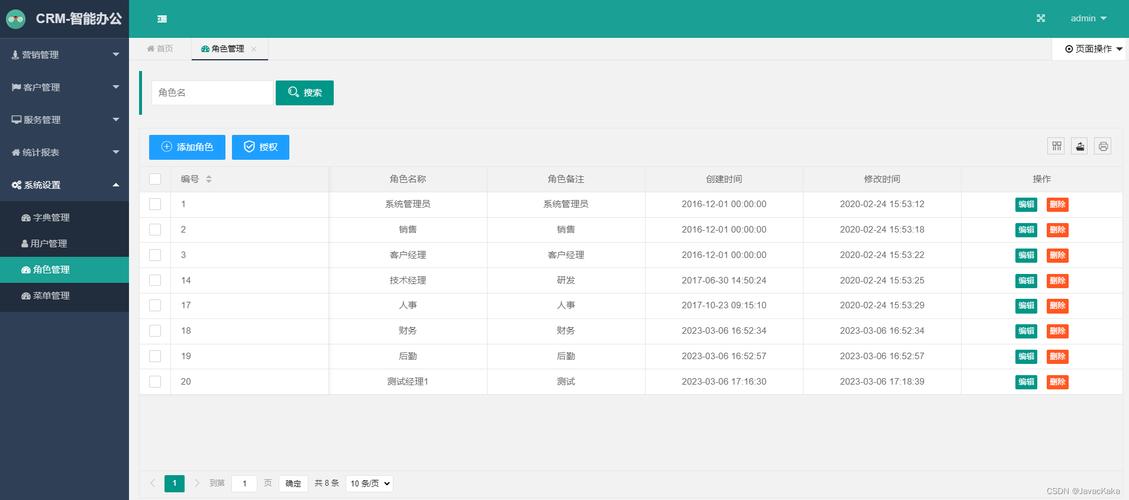The image size is (1129, 500).
Task: Check the row with role name 后勤
Action: [x=155, y=356]
